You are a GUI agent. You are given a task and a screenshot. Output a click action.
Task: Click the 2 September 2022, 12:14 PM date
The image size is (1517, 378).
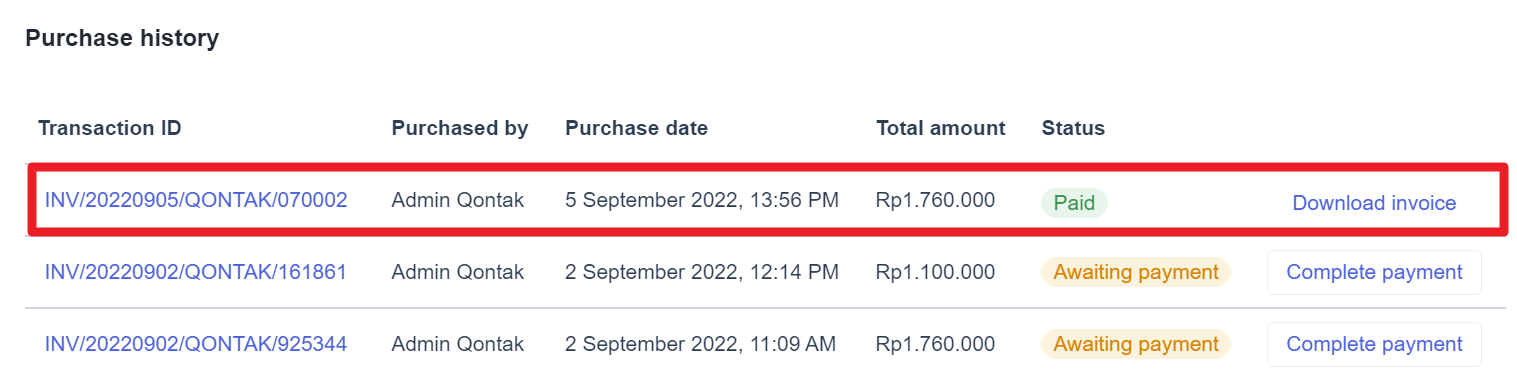pos(701,272)
